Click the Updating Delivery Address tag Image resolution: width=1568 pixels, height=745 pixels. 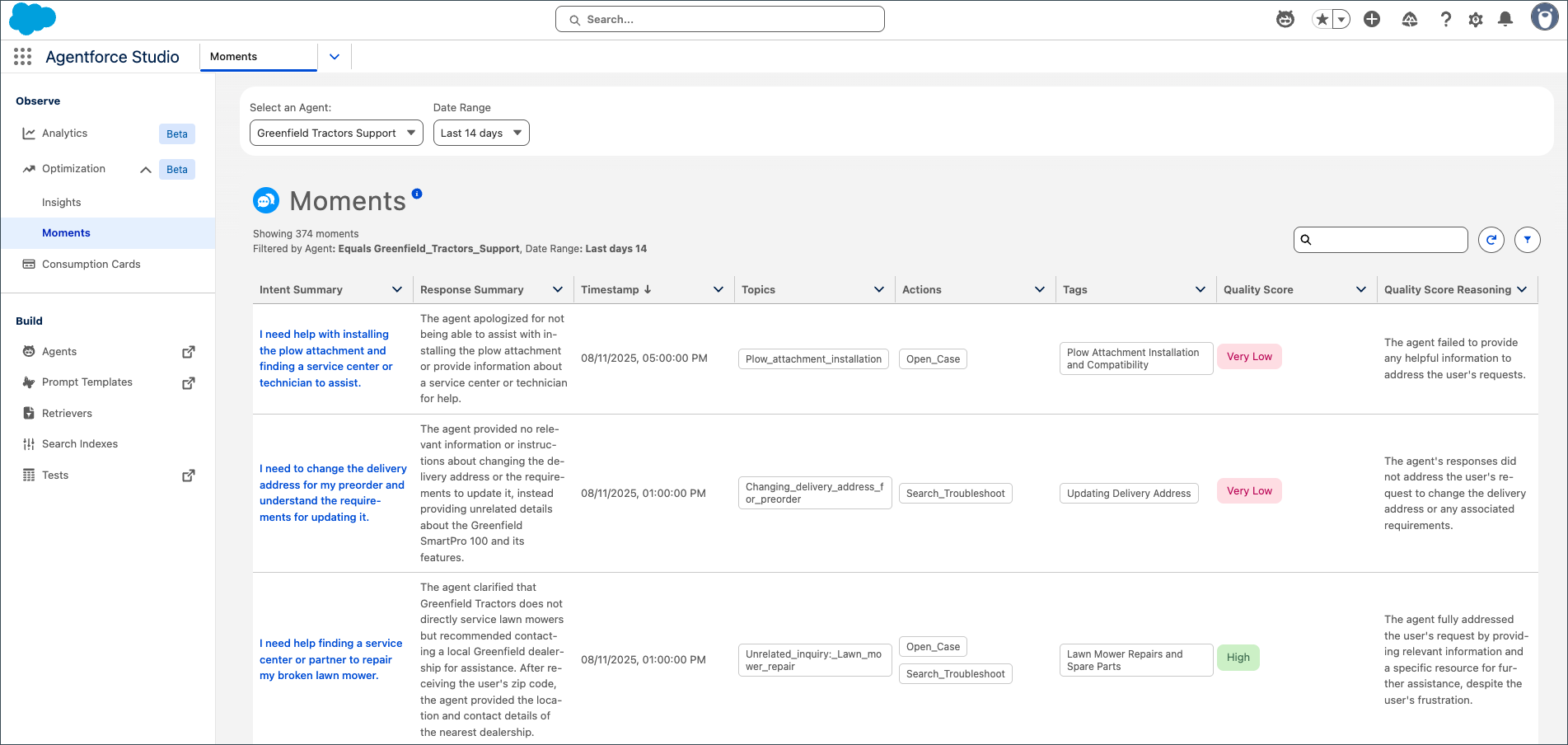tap(1129, 494)
